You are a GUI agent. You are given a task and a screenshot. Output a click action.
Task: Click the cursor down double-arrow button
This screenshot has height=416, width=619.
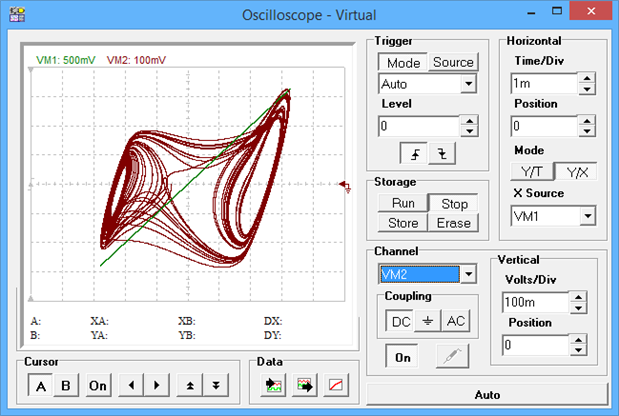pyautogui.click(x=216, y=385)
